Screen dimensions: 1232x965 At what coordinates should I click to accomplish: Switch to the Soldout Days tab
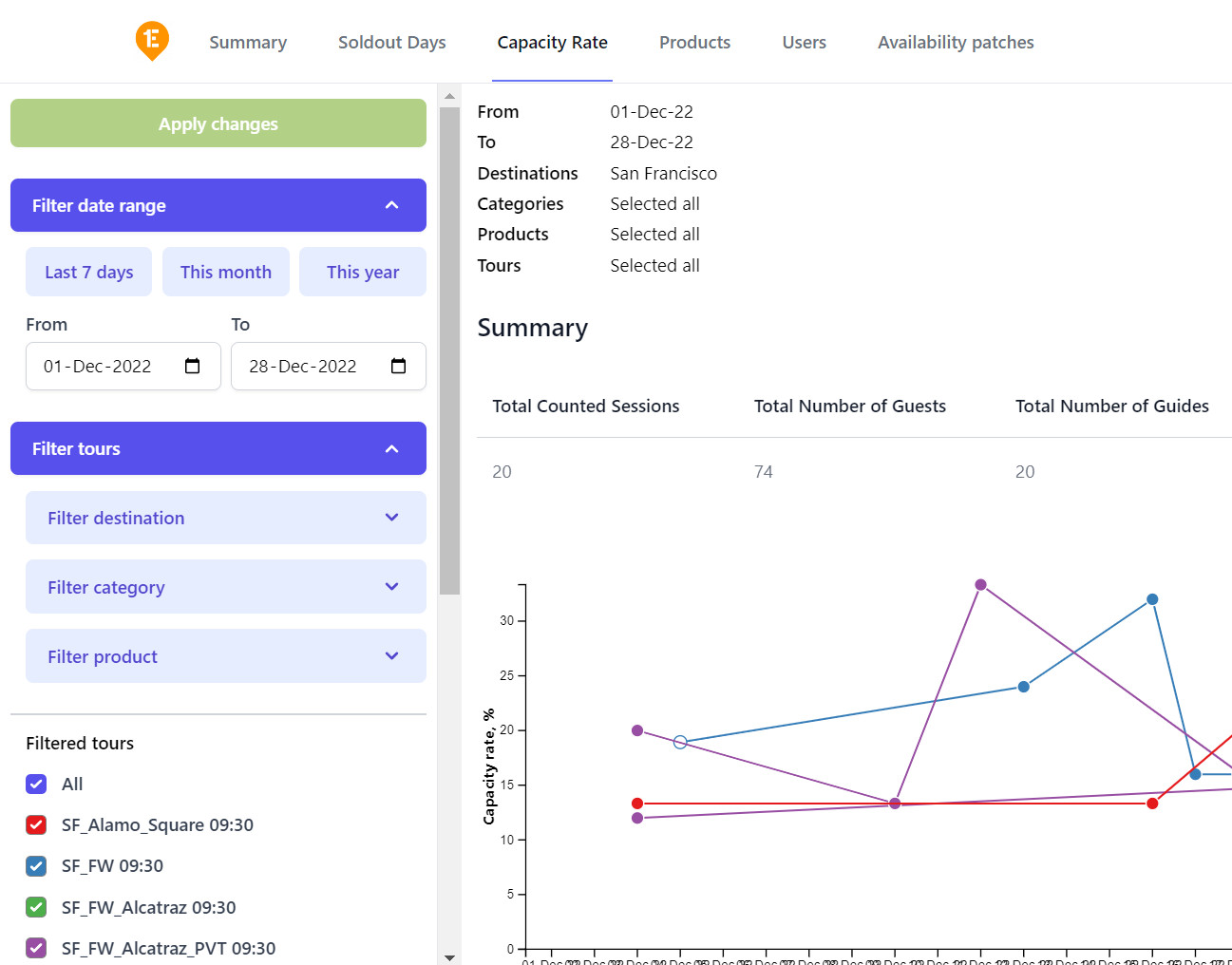(392, 42)
